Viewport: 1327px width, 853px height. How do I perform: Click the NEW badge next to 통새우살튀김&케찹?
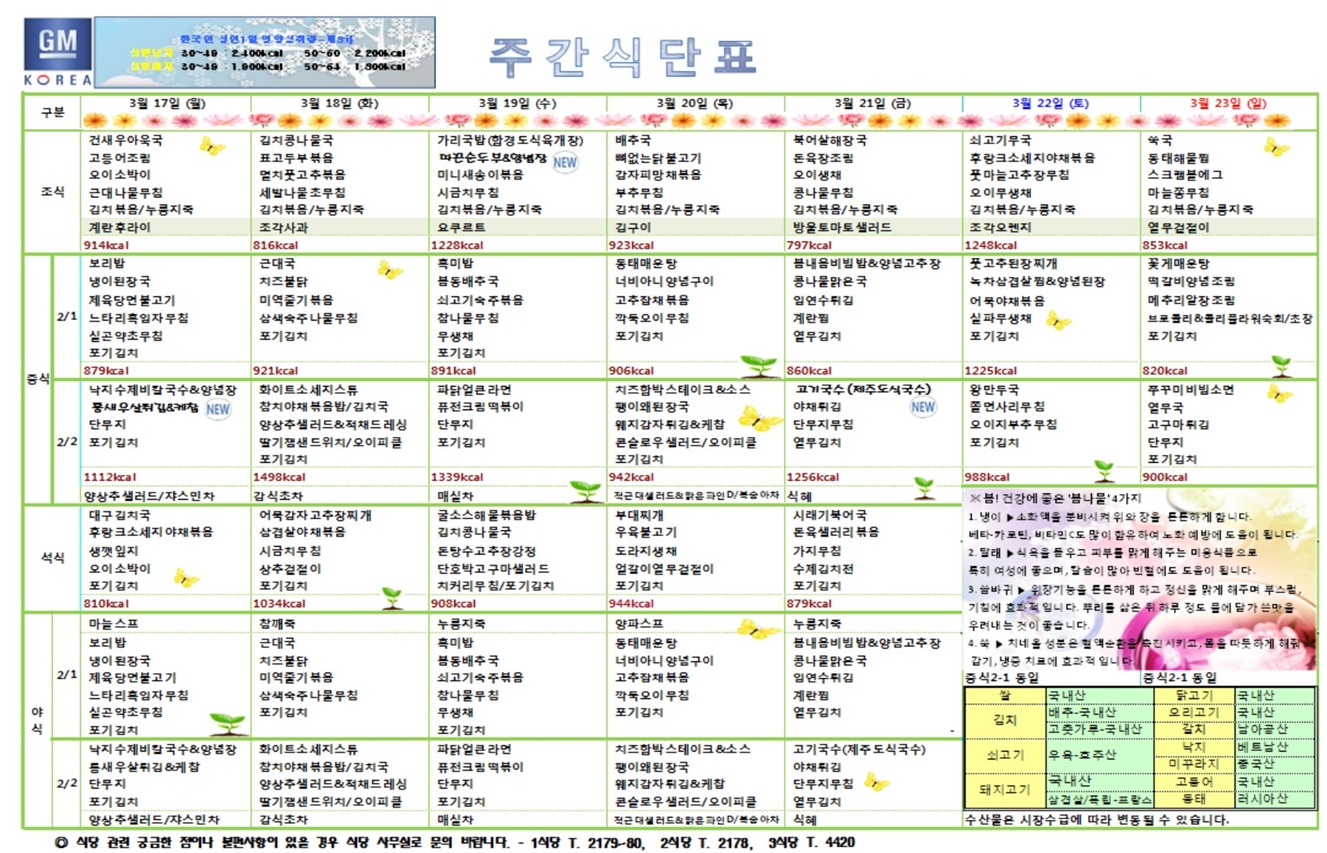coord(218,408)
